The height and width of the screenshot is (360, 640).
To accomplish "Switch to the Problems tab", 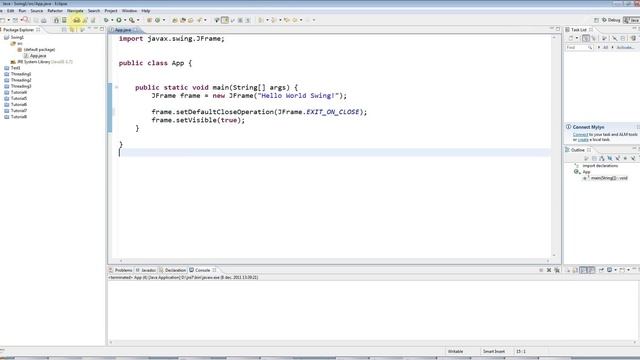I will (x=121, y=270).
